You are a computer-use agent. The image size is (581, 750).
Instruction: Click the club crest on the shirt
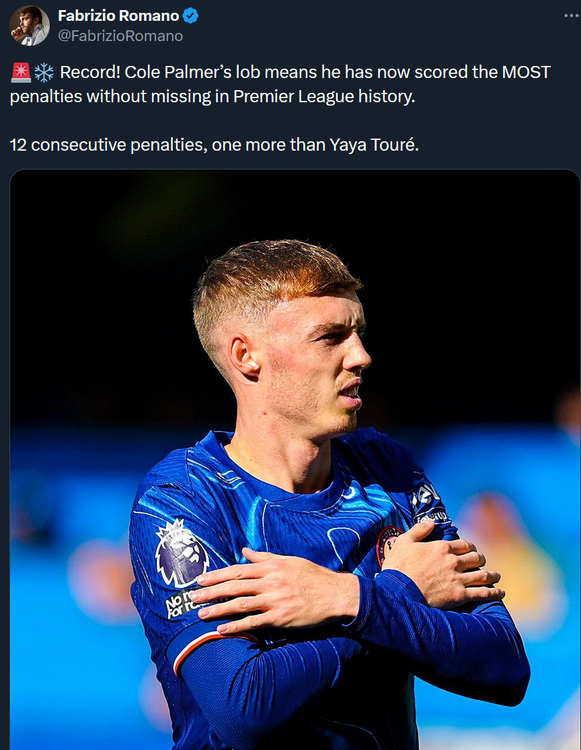click(388, 544)
